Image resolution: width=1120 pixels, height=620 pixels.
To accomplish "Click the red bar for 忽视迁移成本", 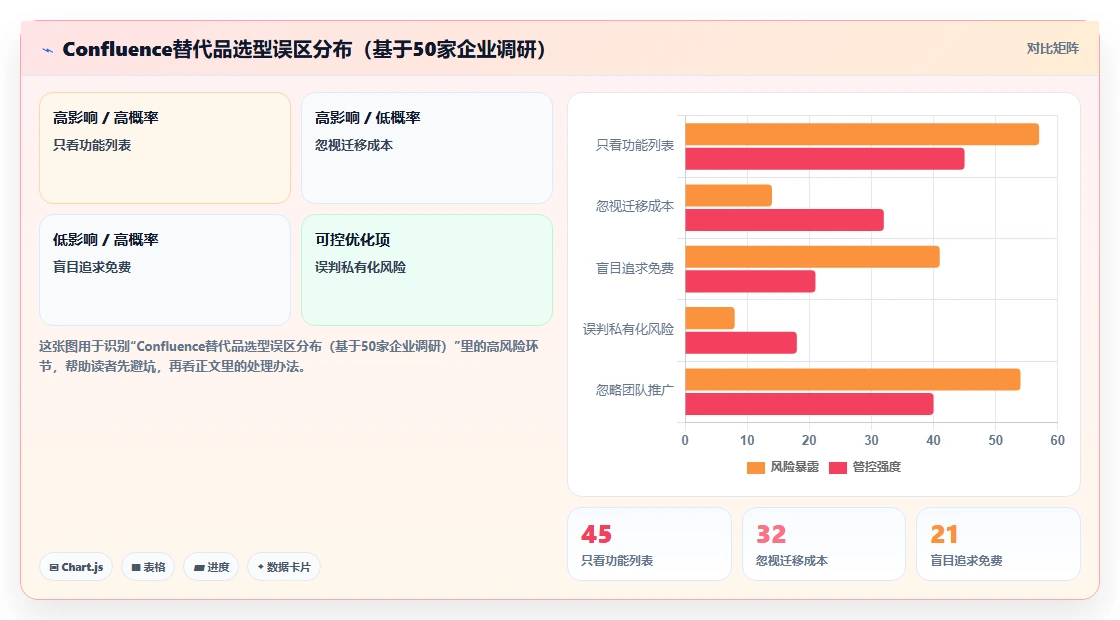I will pos(784,220).
